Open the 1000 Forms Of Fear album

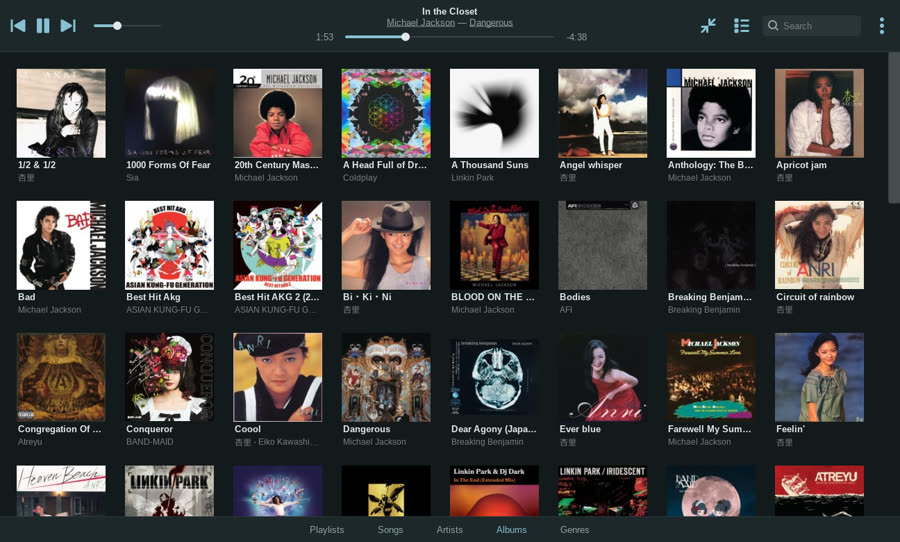[x=169, y=113]
